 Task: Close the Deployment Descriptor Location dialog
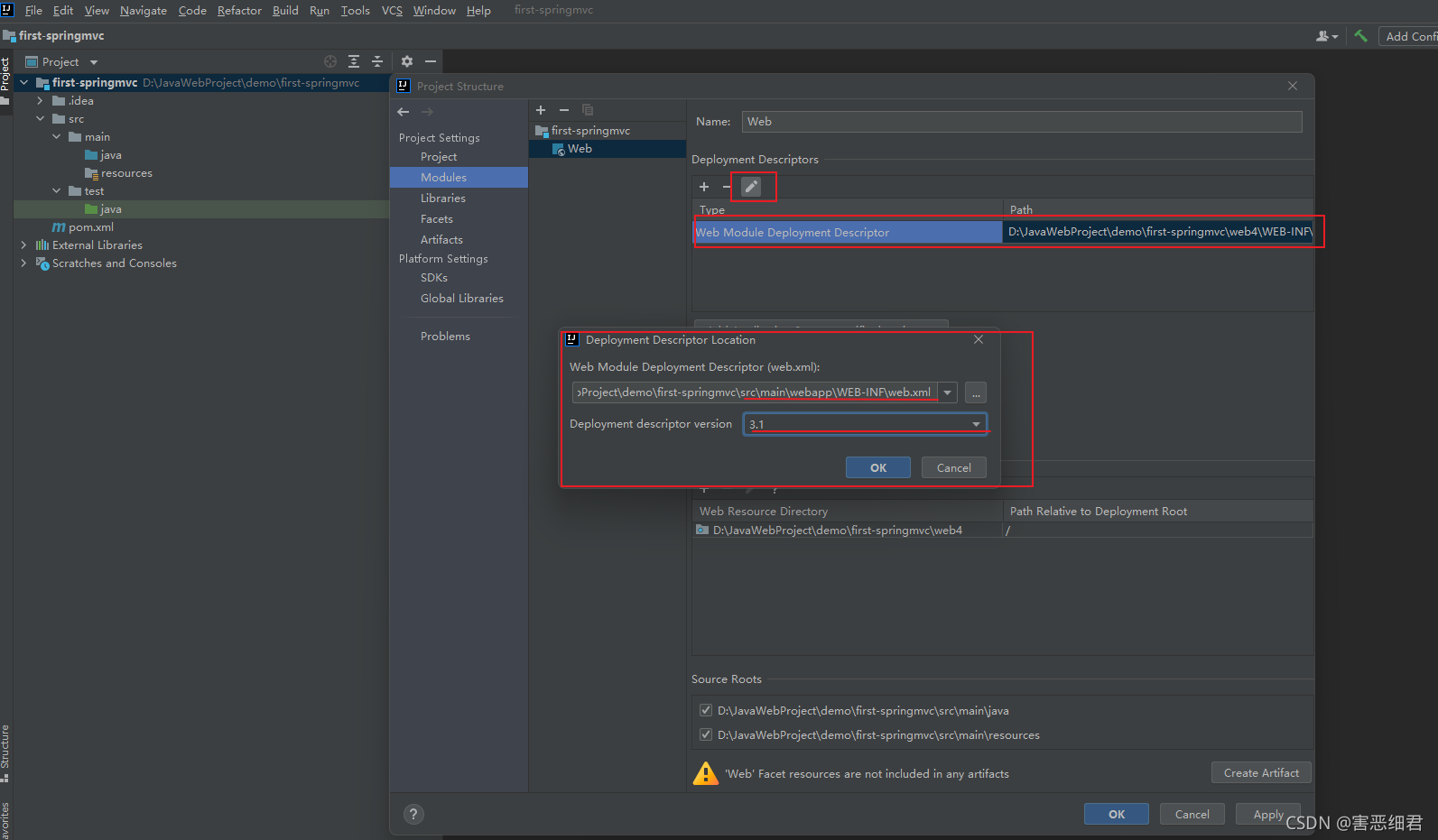[979, 339]
